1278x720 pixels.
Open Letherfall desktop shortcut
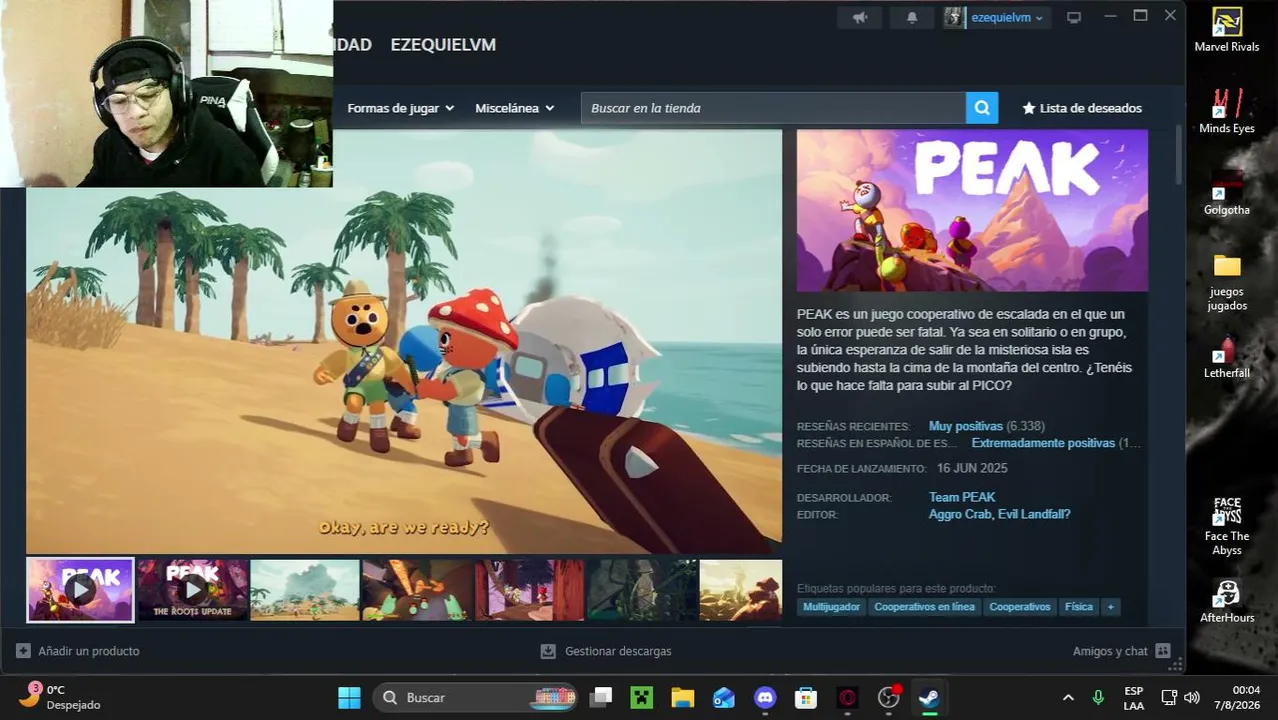pos(1227,357)
